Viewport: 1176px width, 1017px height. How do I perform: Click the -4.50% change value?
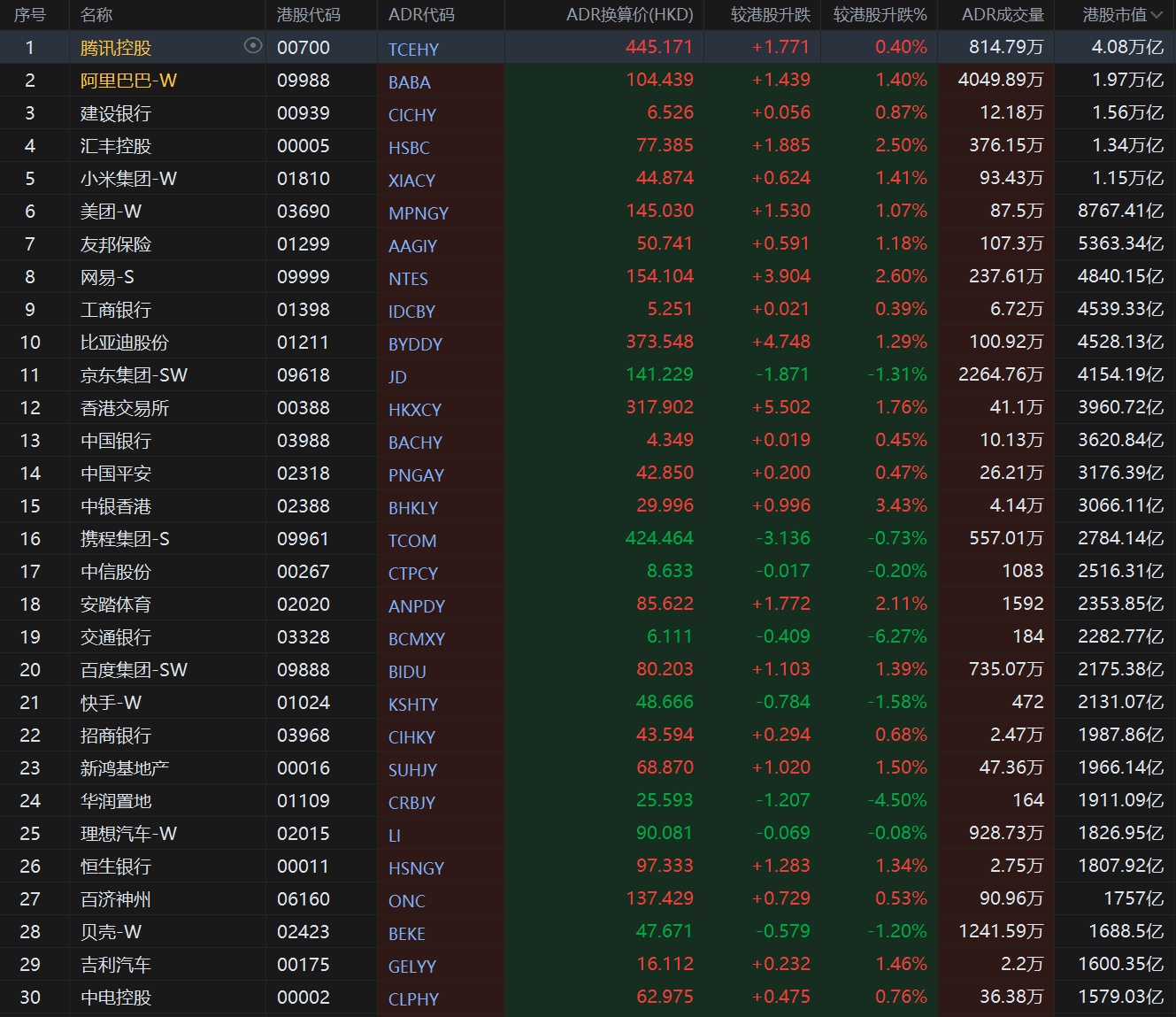click(897, 800)
